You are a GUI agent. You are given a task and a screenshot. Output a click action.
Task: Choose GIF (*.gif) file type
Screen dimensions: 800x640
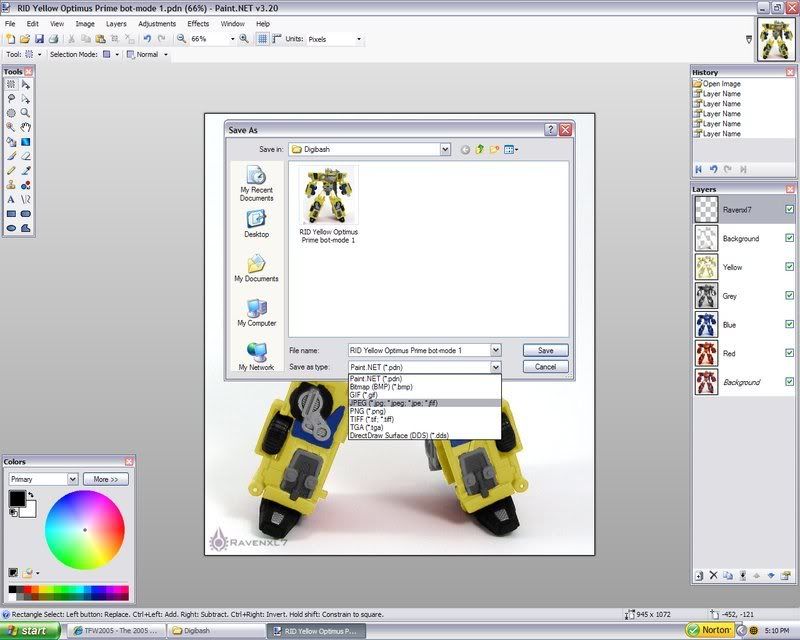tap(424, 395)
